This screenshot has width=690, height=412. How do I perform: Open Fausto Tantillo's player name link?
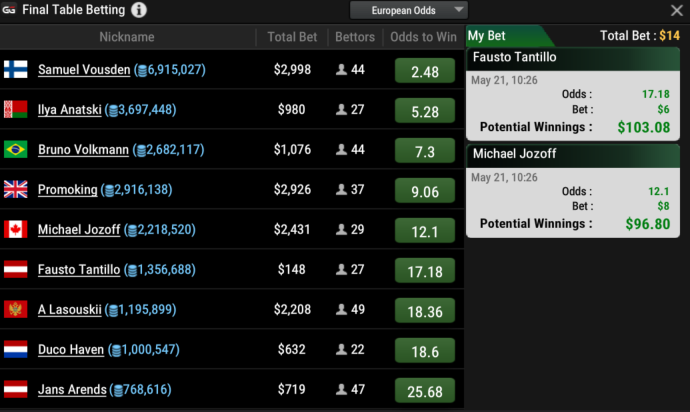[x=79, y=270]
